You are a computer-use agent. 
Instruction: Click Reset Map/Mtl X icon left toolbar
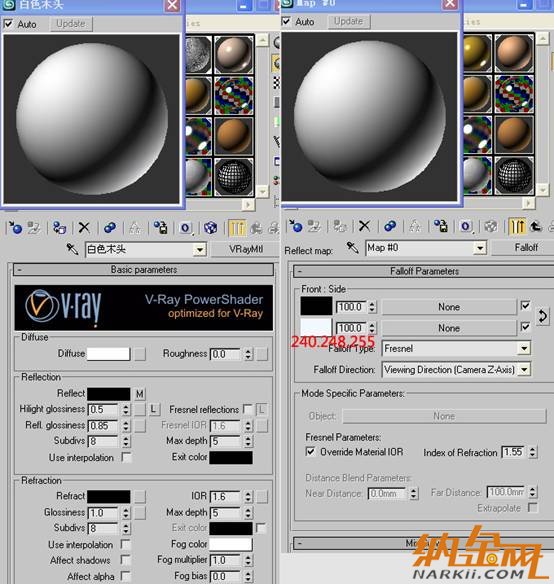(84, 227)
